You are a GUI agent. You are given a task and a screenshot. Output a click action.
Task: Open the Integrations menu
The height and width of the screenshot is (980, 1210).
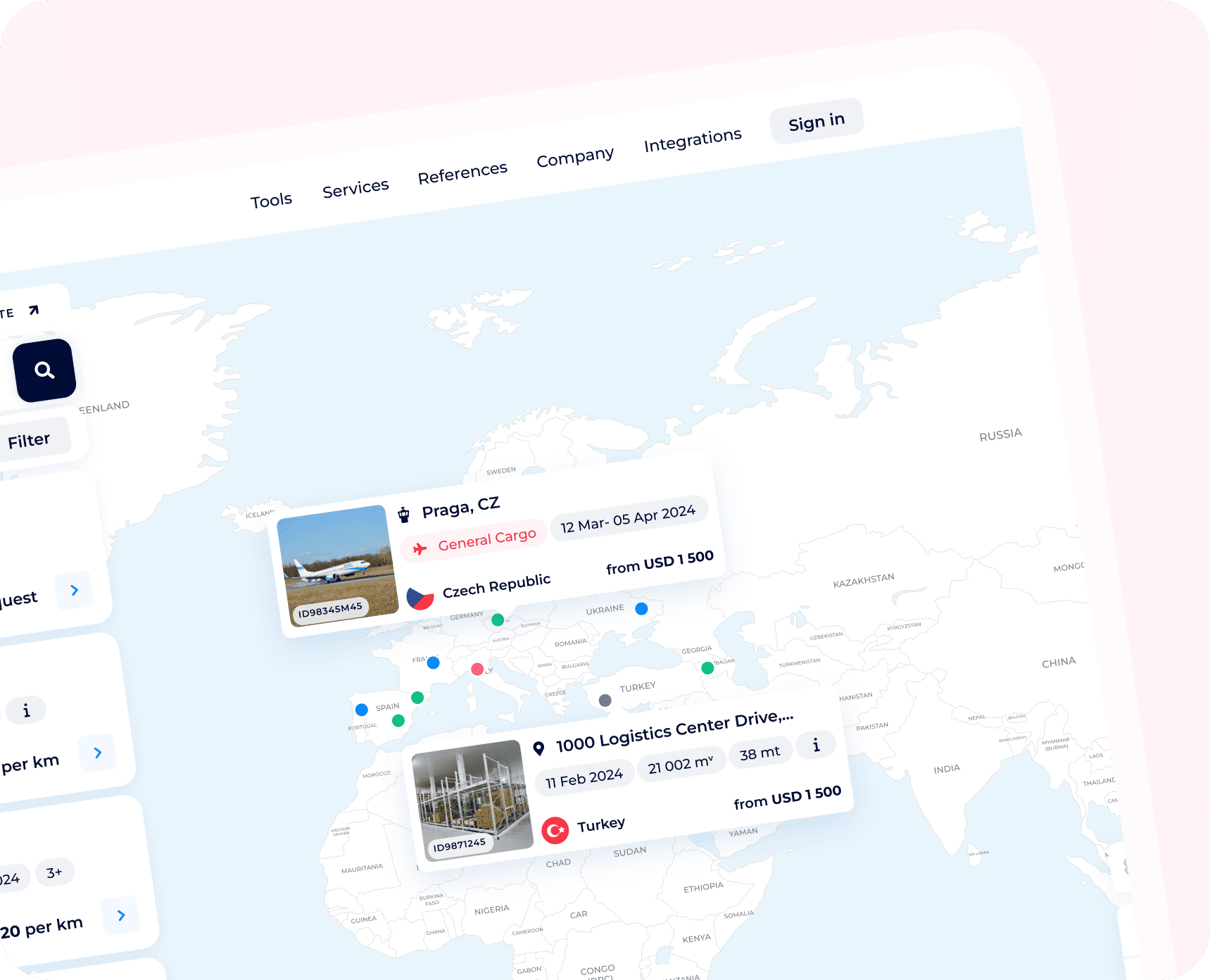[x=693, y=140]
